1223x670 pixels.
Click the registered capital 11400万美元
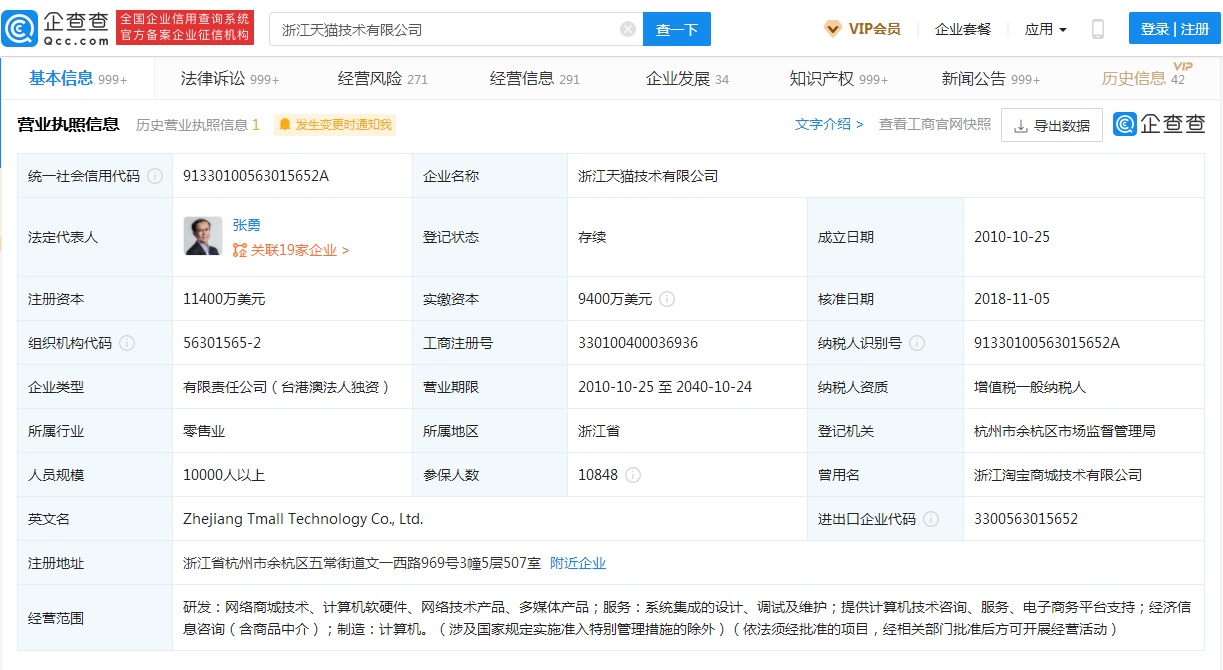click(x=224, y=299)
